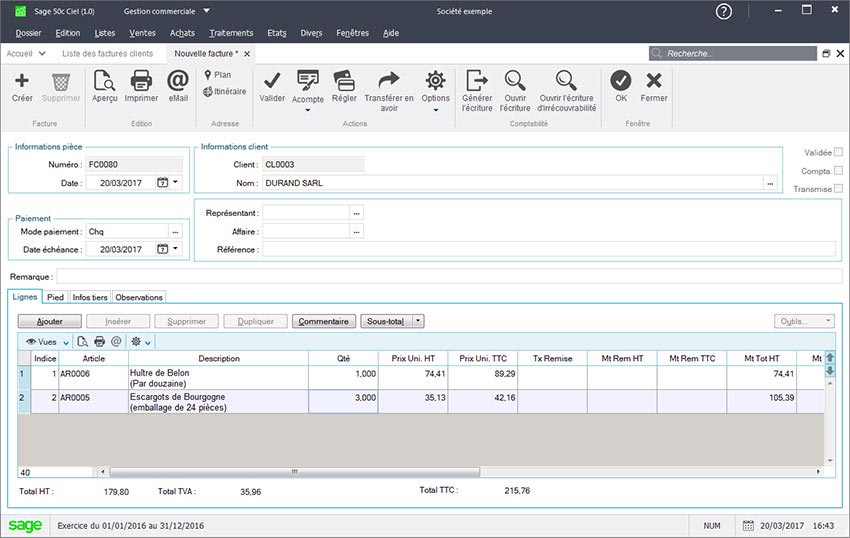
Task: Click the Imprimer printer icon
Action: click(141, 81)
